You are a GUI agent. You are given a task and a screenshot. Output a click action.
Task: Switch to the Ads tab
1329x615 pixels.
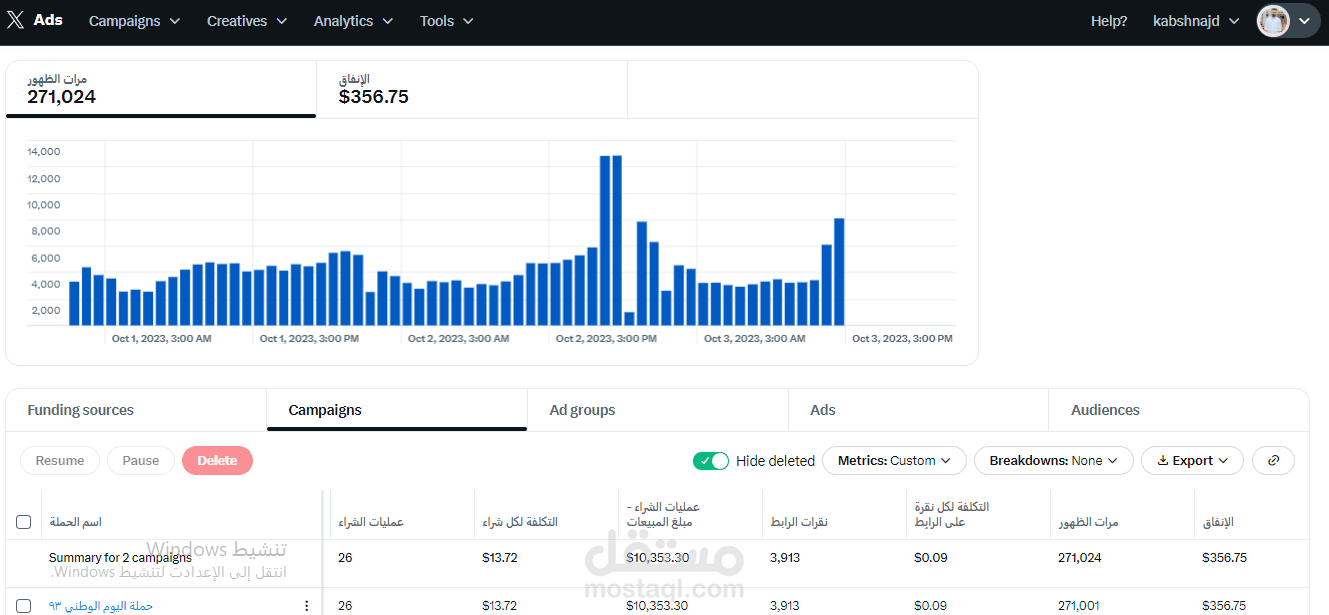coord(918,410)
